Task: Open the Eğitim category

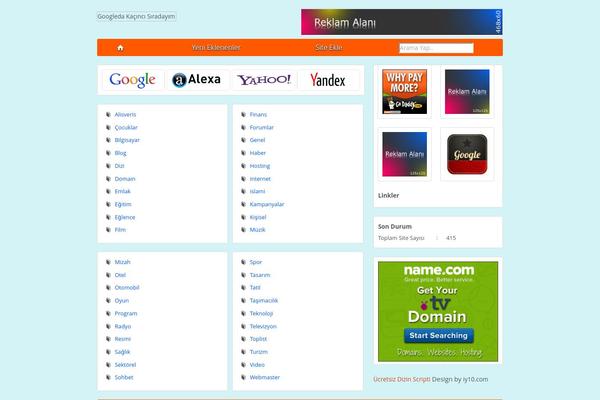Action: [123, 204]
